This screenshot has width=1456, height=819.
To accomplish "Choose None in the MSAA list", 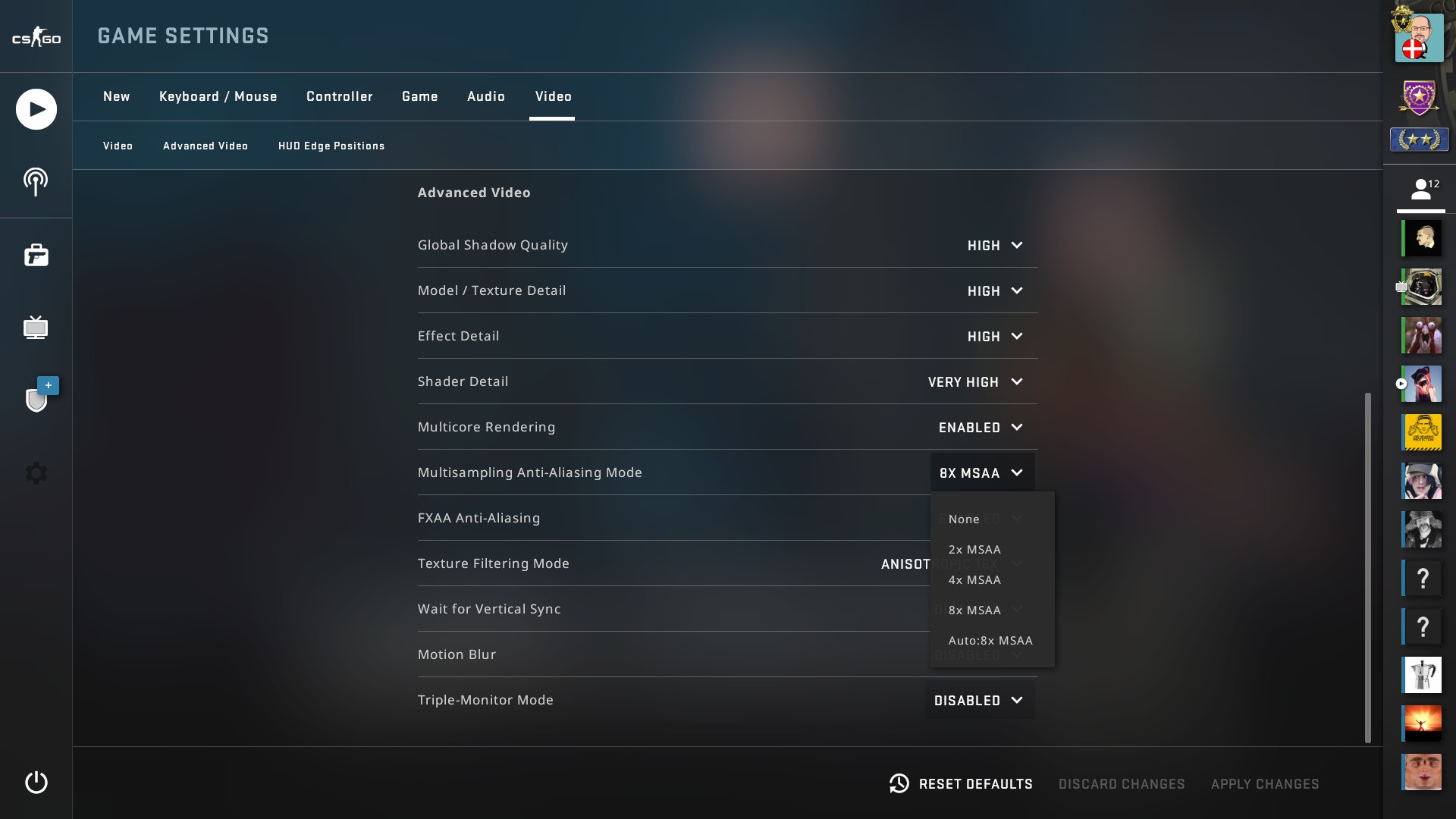I will tap(992, 519).
